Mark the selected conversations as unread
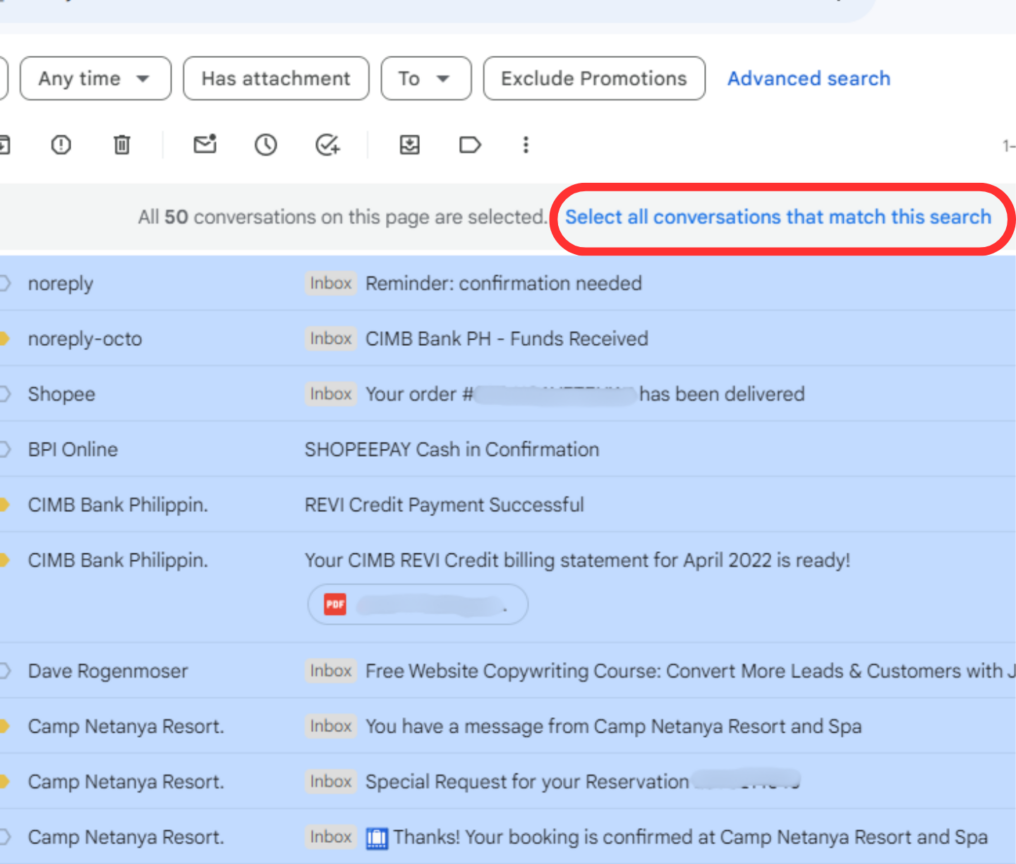Screen dimensions: 1016x864 (x=204, y=145)
